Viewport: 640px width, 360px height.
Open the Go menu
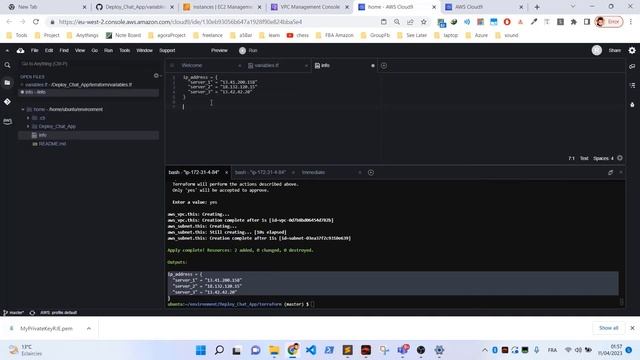(95, 51)
